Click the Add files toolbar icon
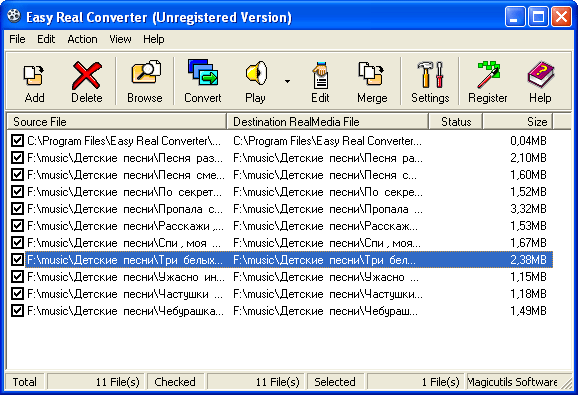578x395 pixels. (34, 75)
